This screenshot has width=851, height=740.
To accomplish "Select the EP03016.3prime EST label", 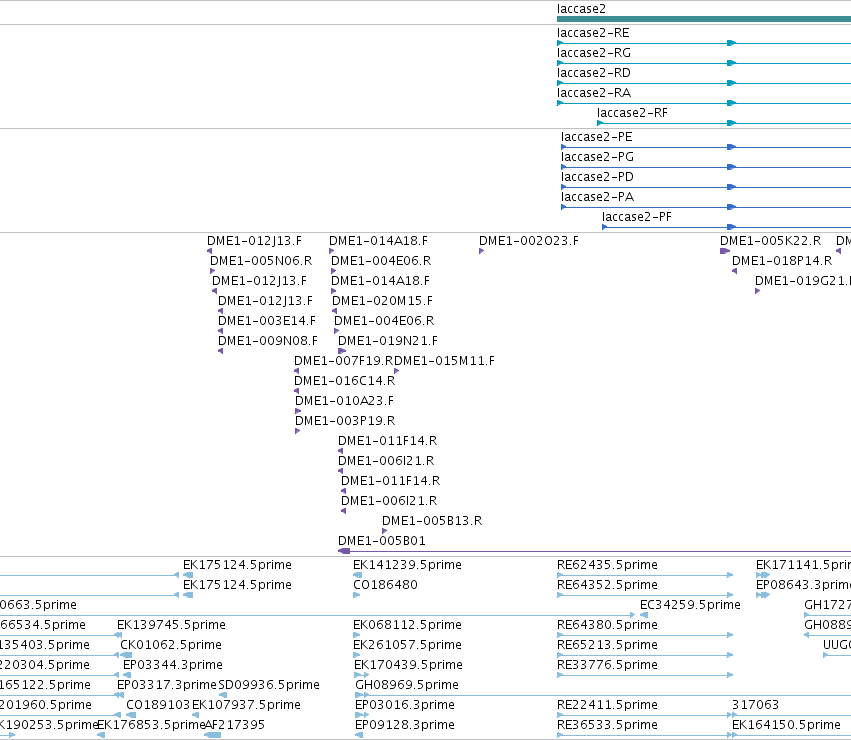I will point(405,705).
